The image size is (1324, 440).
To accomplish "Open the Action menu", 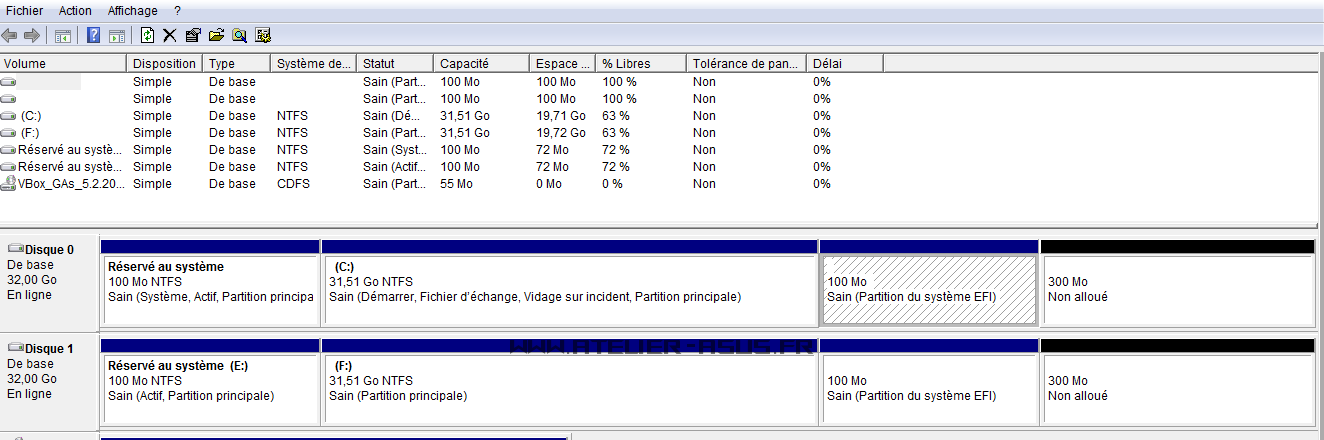I will click(75, 11).
